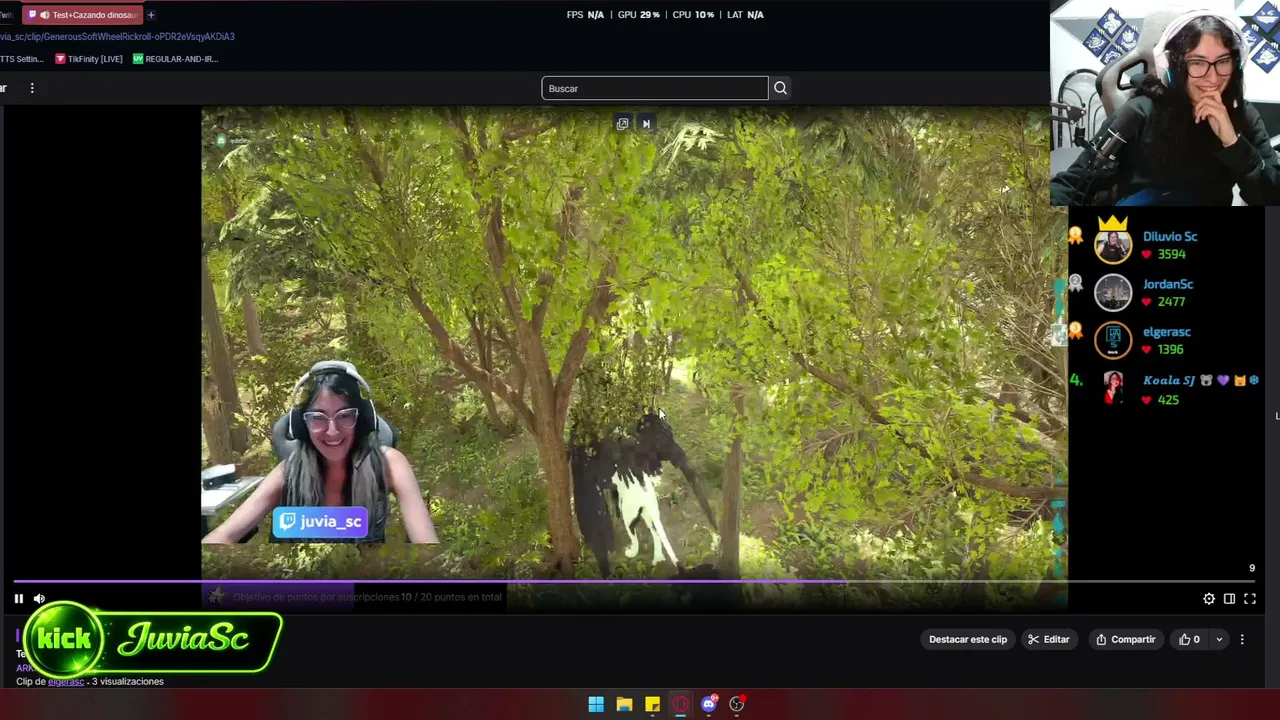Click the search magnifier button
This screenshot has width=1280, height=720.
(x=780, y=88)
